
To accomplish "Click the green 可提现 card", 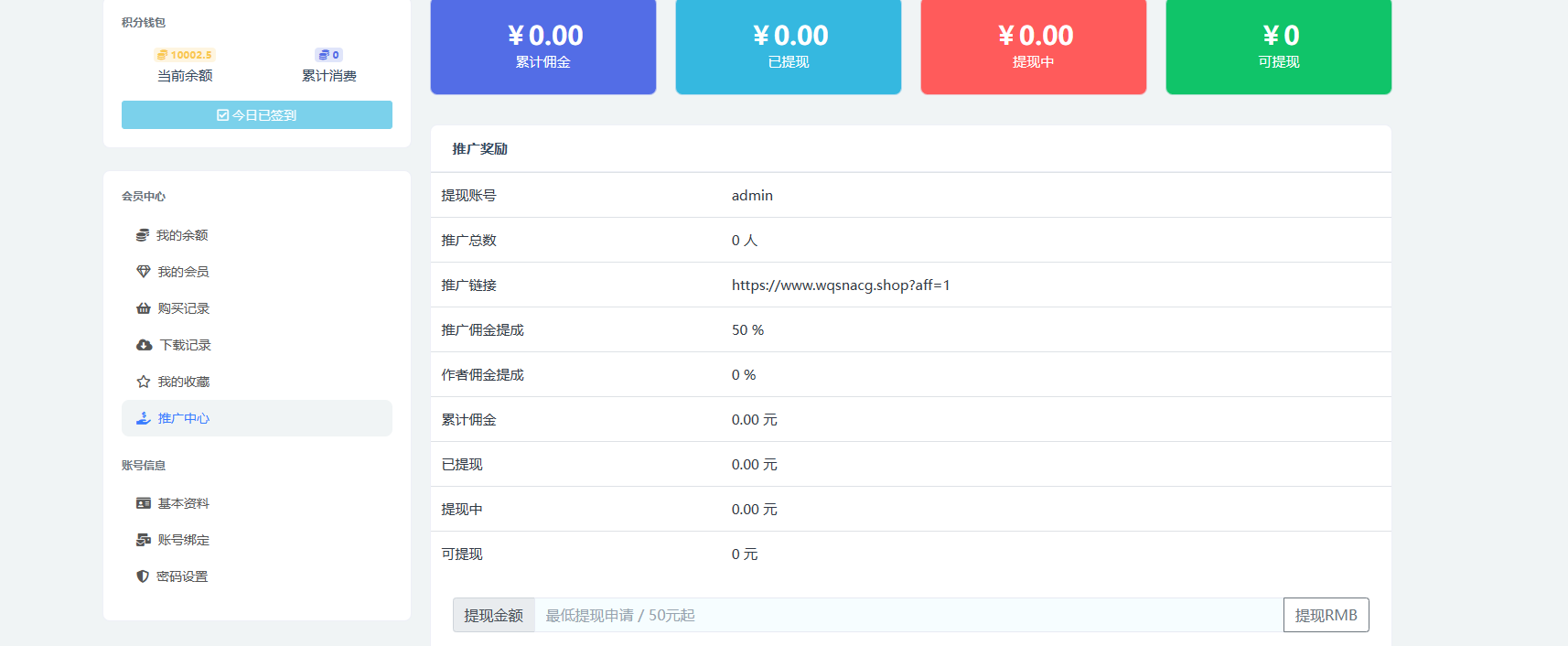I will pos(1278,47).
